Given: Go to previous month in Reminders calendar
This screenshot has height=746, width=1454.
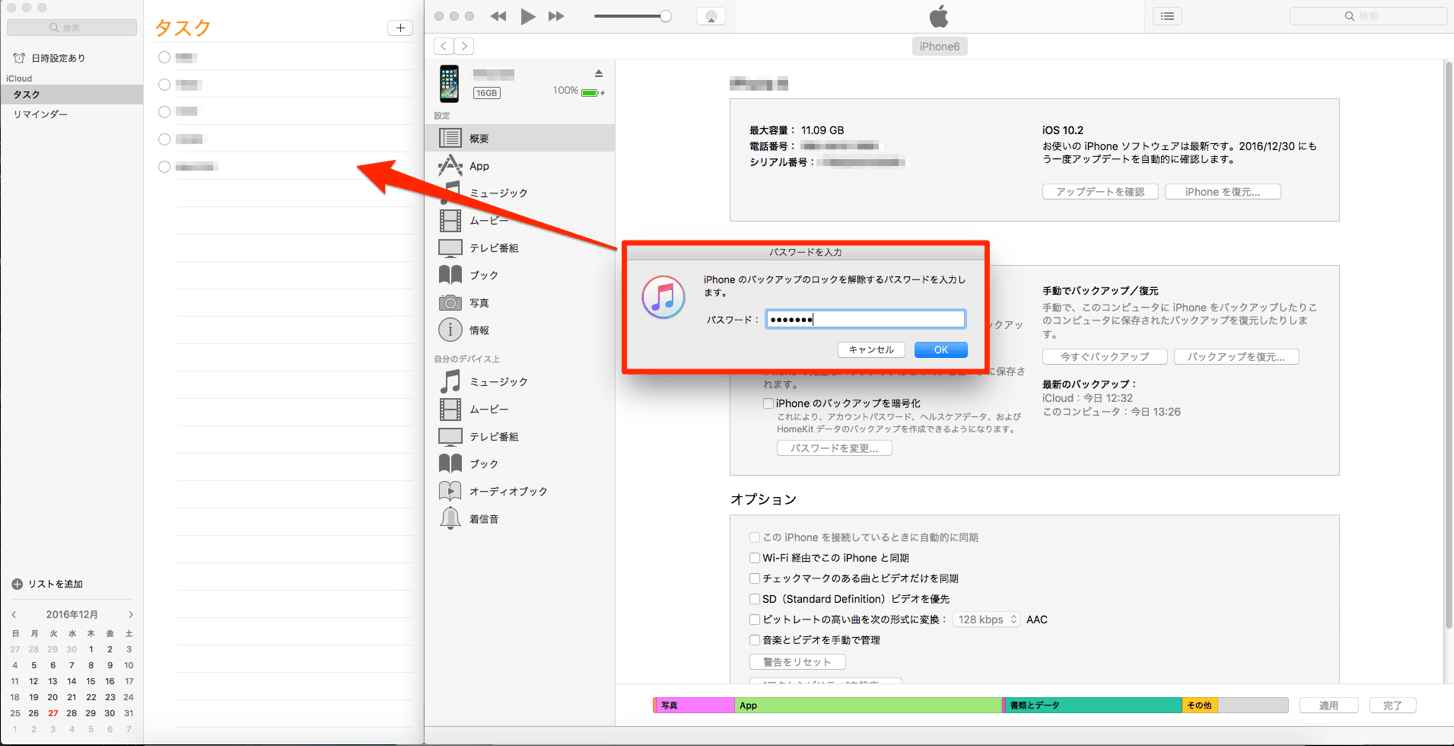Looking at the screenshot, I should coord(14,615).
